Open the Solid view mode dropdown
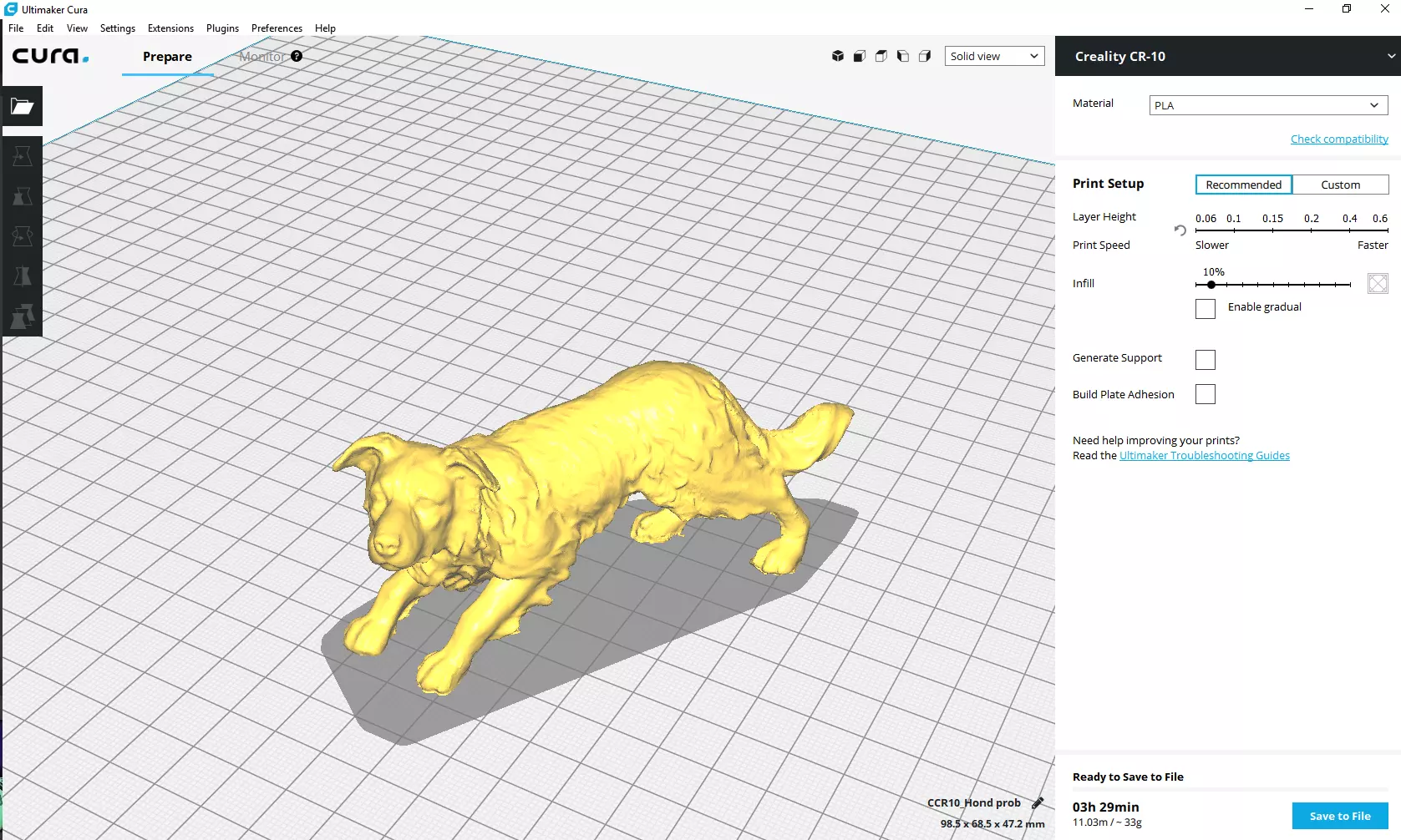This screenshot has width=1401, height=840. [x=994, y=56]
